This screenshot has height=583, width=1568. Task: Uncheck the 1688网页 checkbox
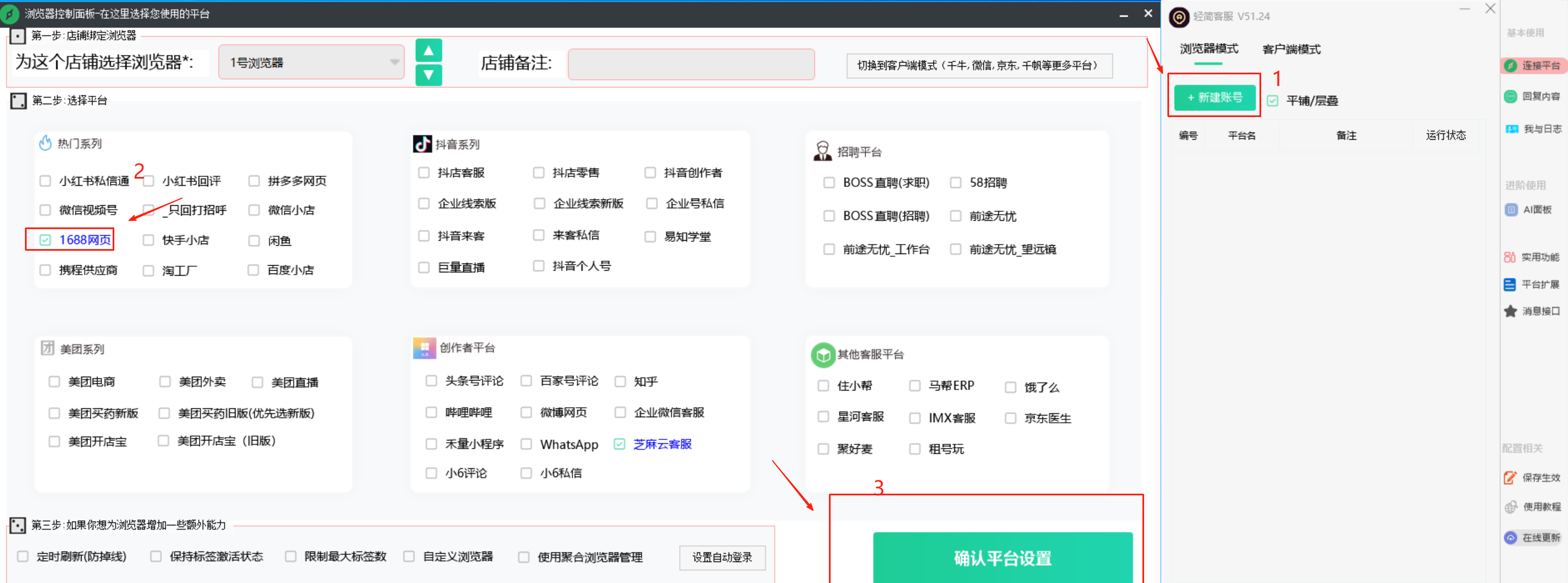pyautogui.click(x=45, y=240)
